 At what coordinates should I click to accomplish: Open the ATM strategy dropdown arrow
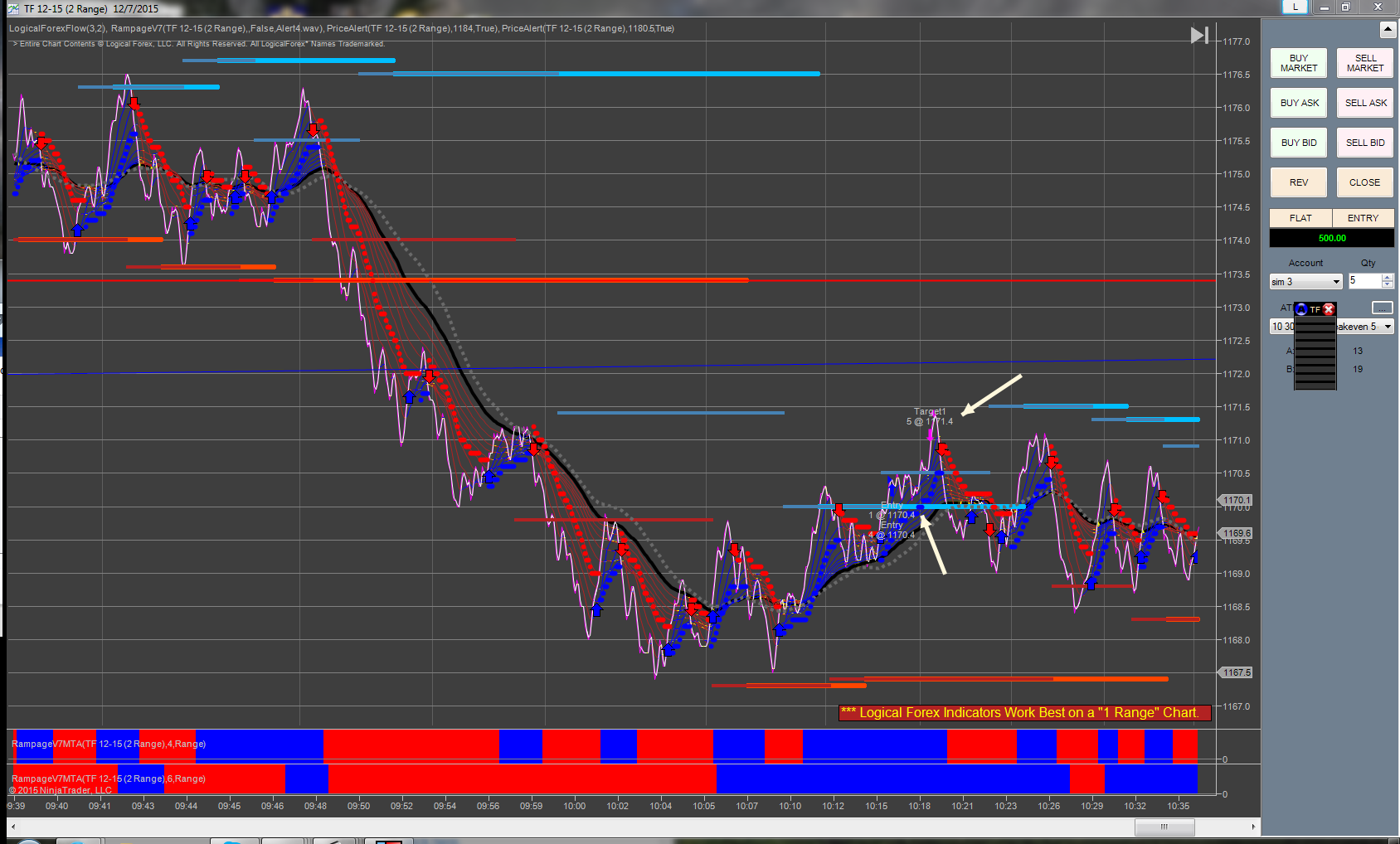point(1388,327)
